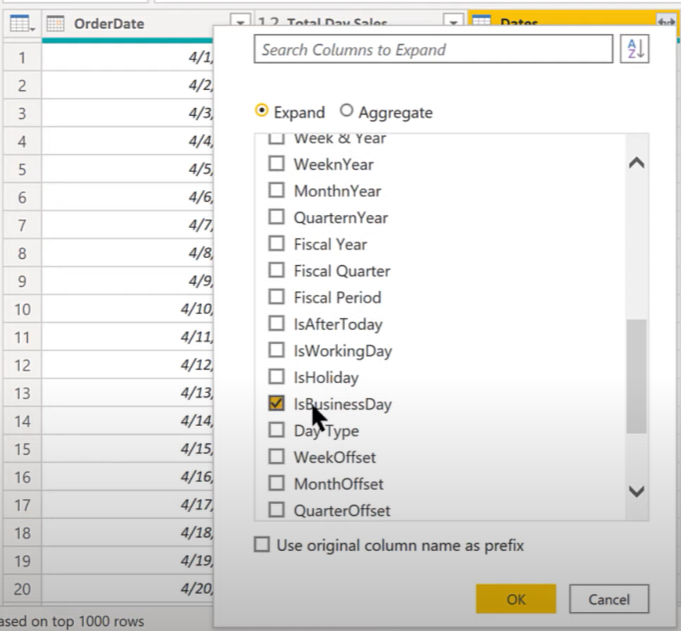Select the Aggregate radio option
The height and width of the screenshot is (631, 681).
(x=346, y=111)
